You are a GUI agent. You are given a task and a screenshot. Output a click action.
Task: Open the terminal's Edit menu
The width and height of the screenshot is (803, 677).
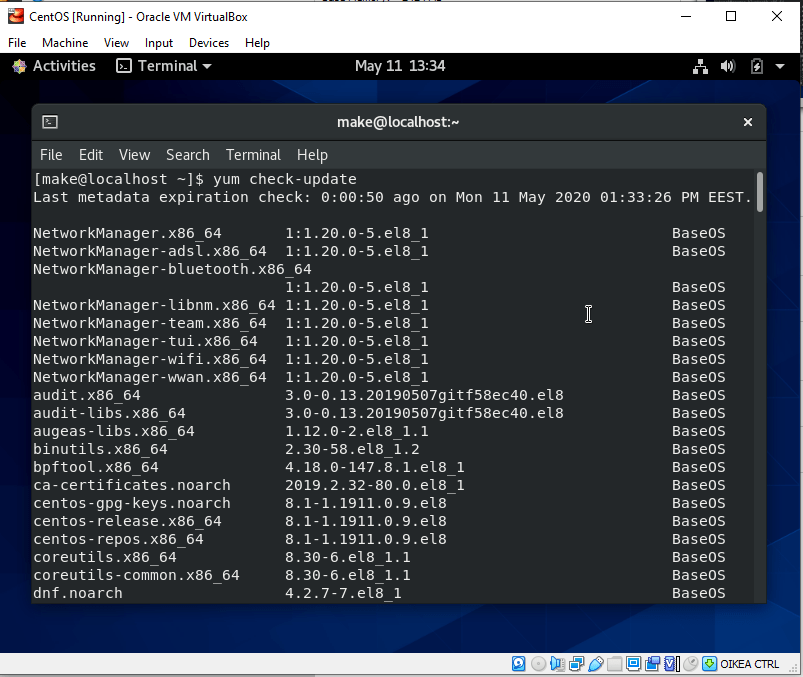[x=91, y=155]
